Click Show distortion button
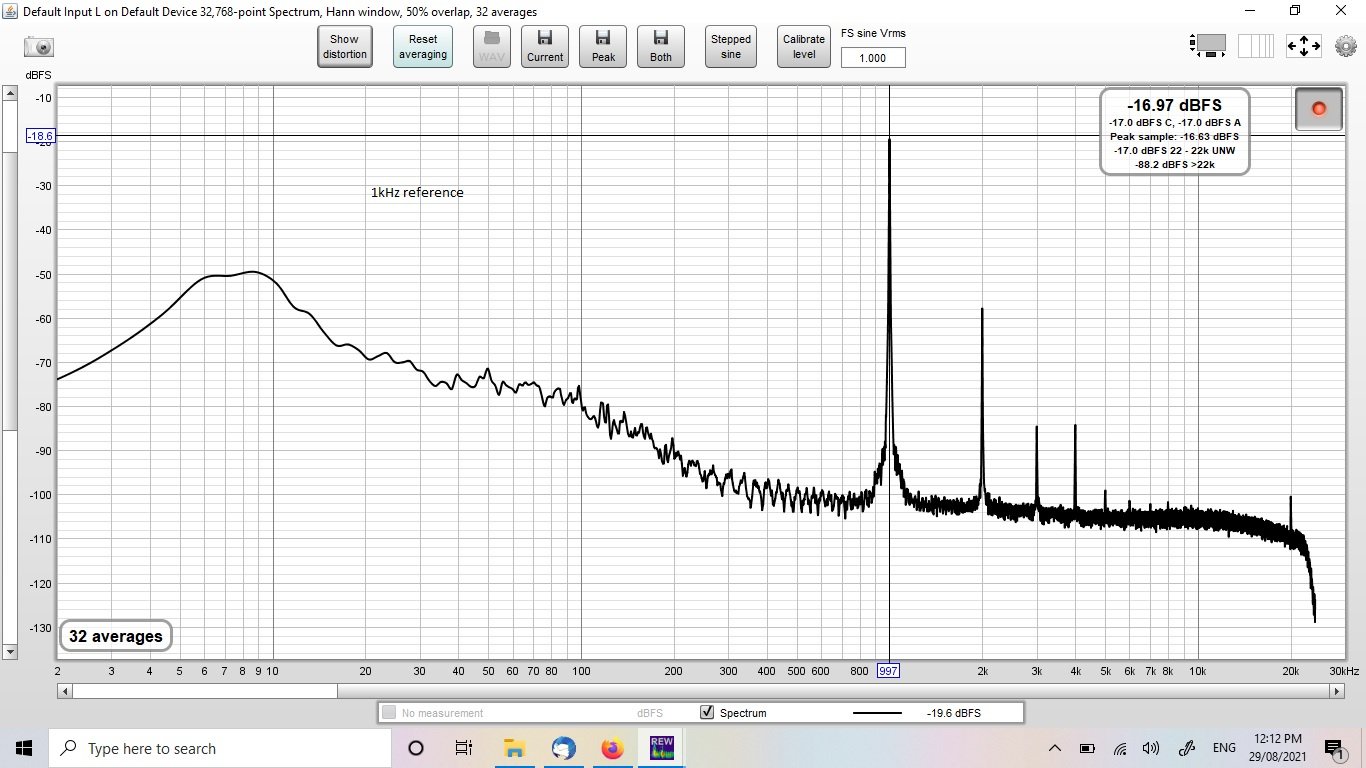1366x768 pixels. point(345,47)
